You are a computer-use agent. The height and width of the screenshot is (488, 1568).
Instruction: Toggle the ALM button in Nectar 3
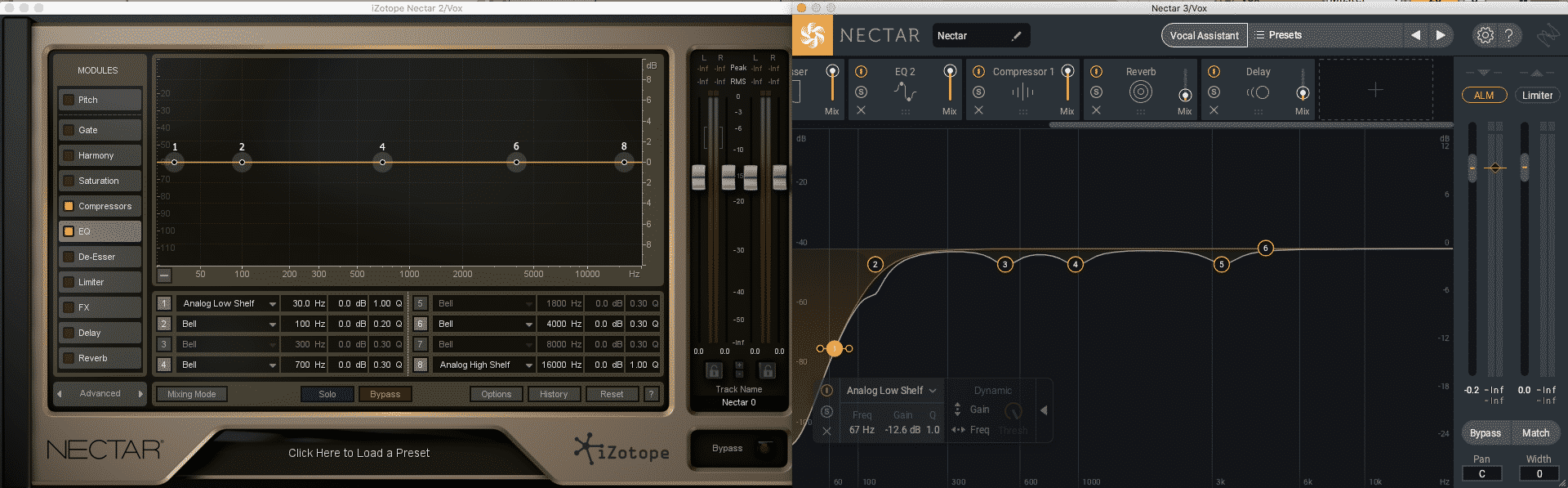pos(1484,95)
